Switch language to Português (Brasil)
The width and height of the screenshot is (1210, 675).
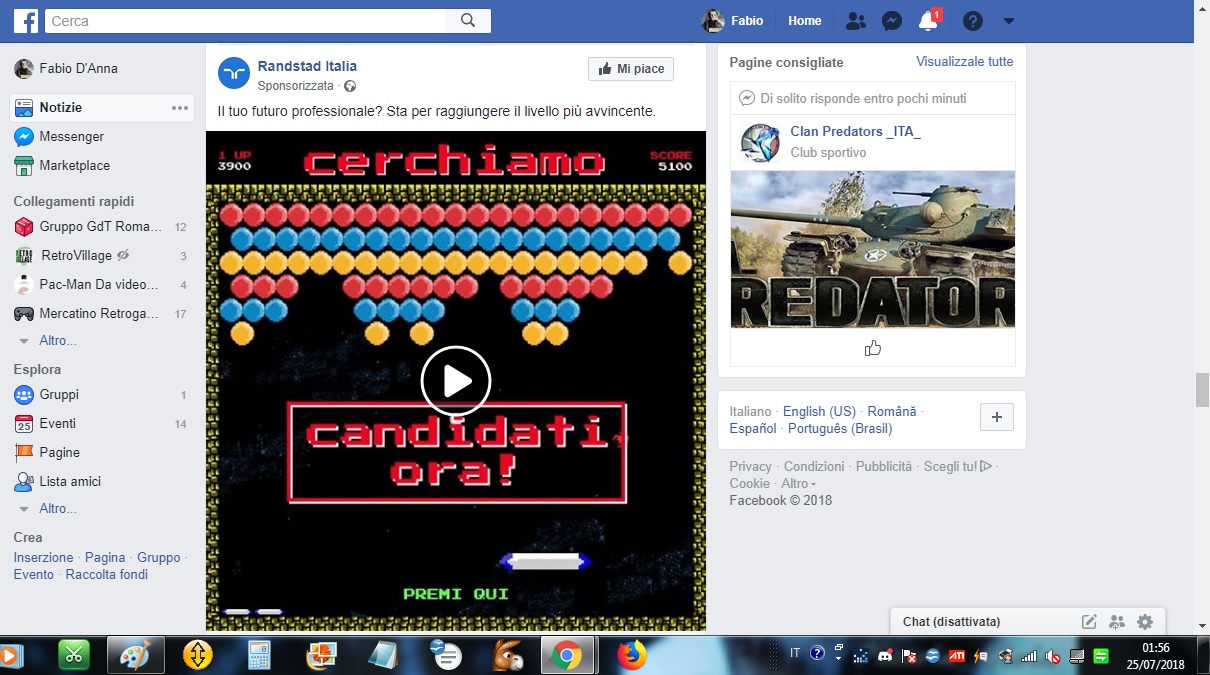[x=840, y=429]
